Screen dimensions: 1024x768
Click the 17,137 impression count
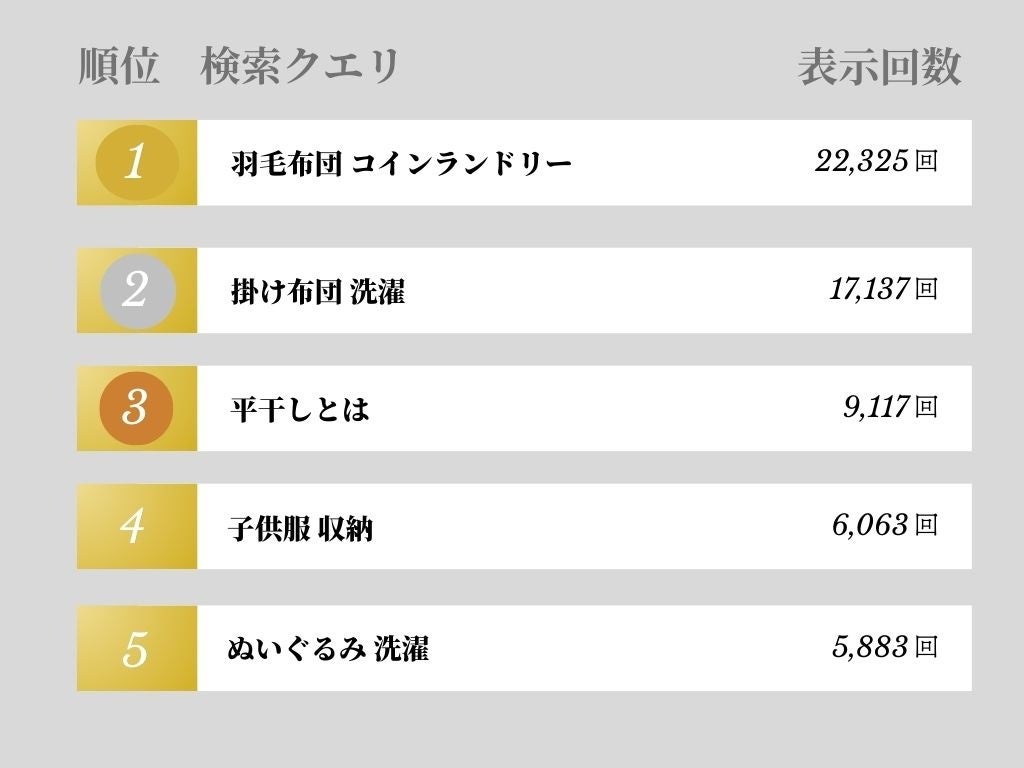(868, 289)
